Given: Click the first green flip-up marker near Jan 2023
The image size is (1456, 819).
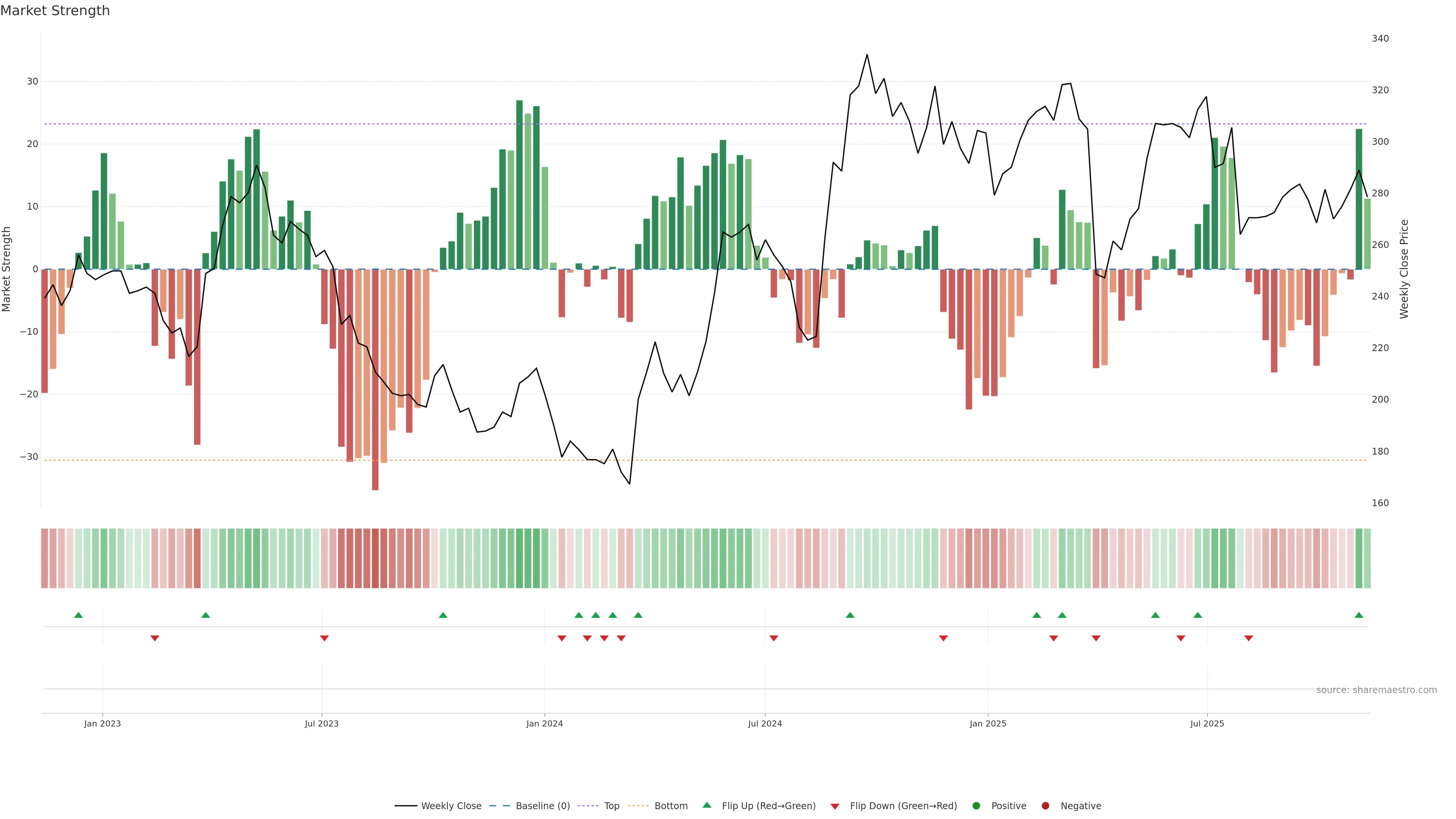Looking at the screenshot, I should pos(78,615).
